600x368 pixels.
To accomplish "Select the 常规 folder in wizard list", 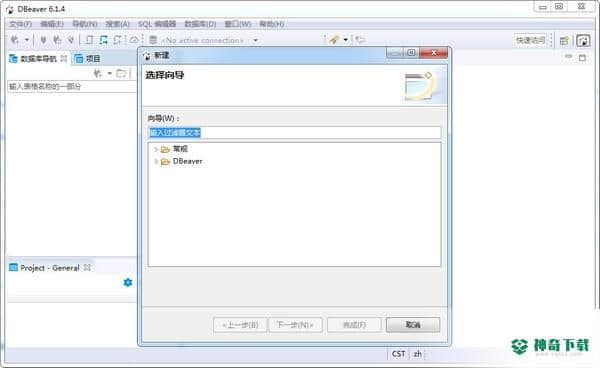I will 180,148.
